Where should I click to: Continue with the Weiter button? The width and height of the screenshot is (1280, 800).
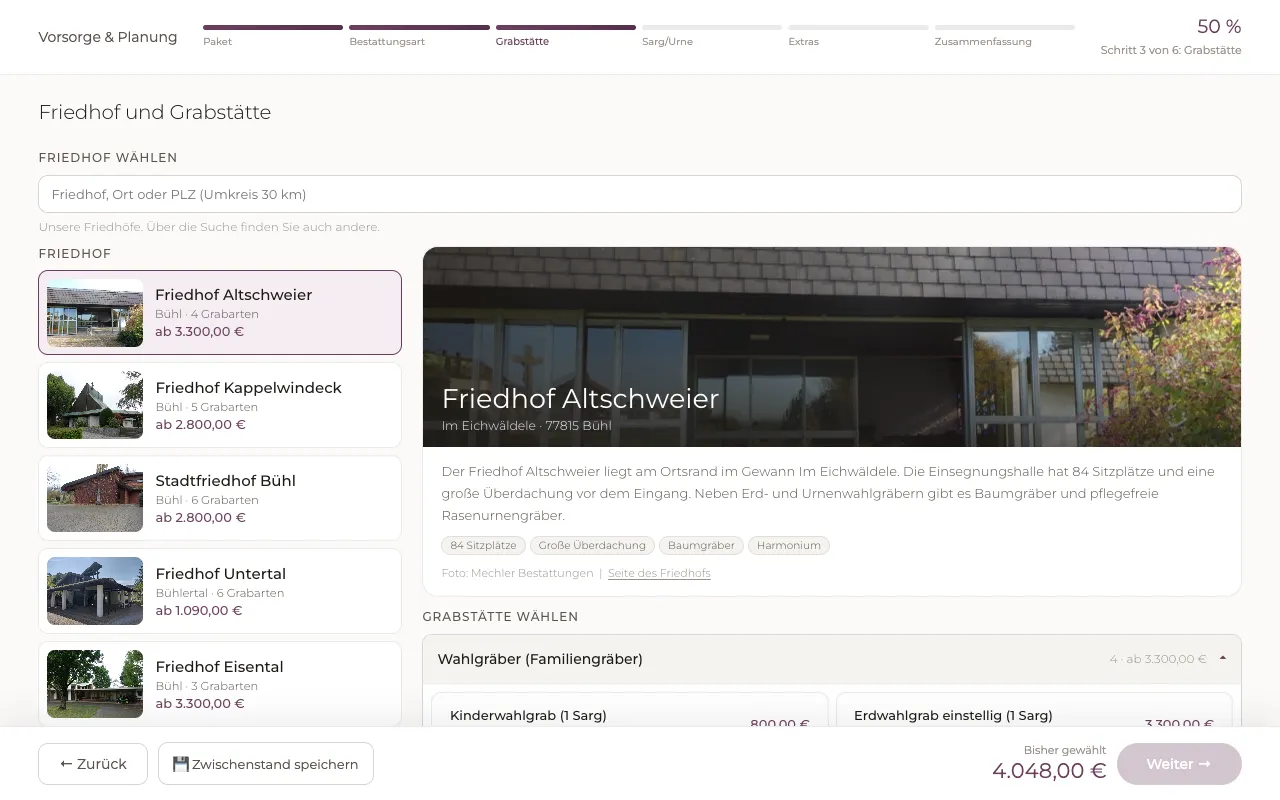point(1179,764)
